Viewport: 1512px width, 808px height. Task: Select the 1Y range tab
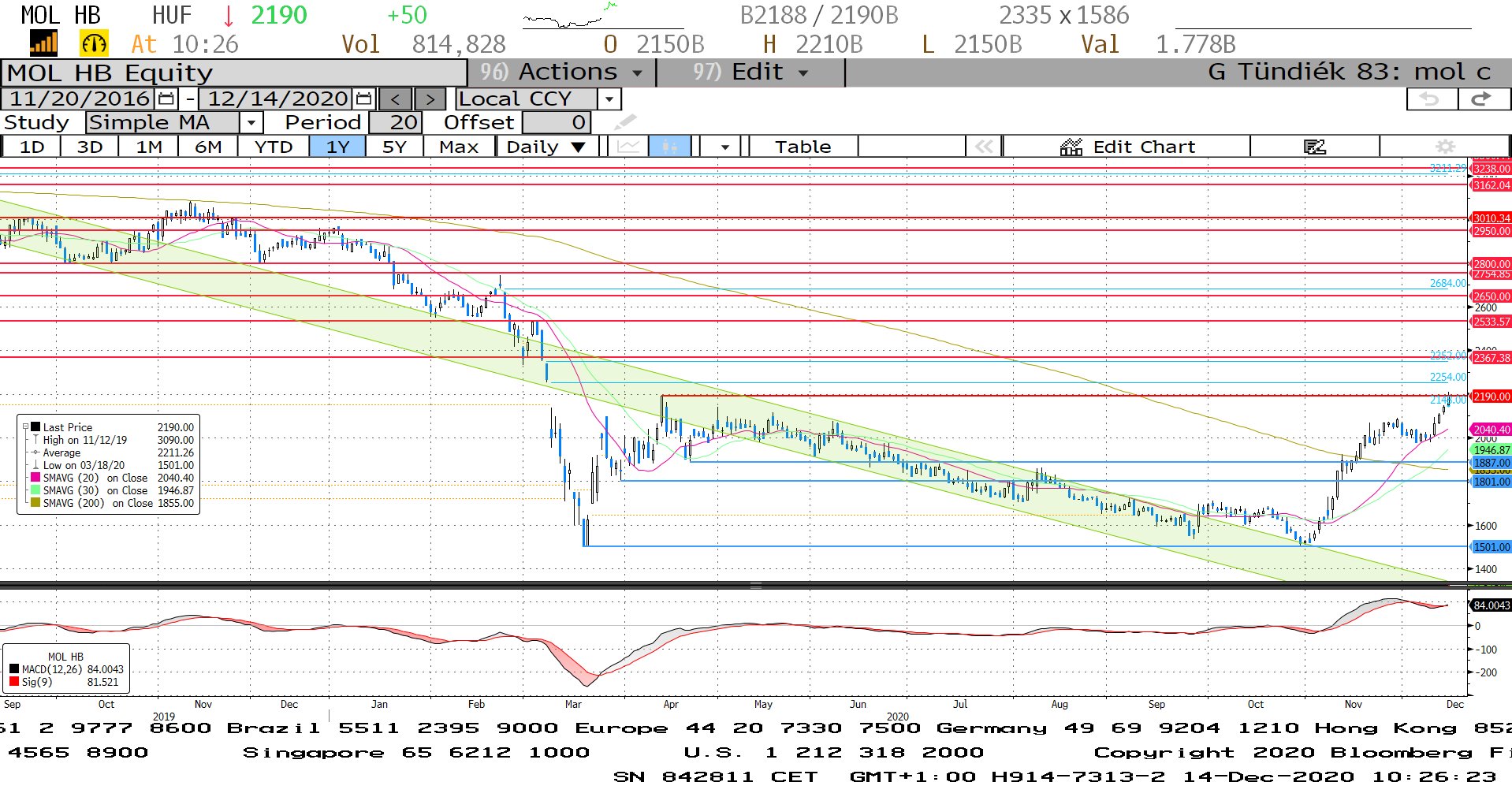click(x=337, y=147)
